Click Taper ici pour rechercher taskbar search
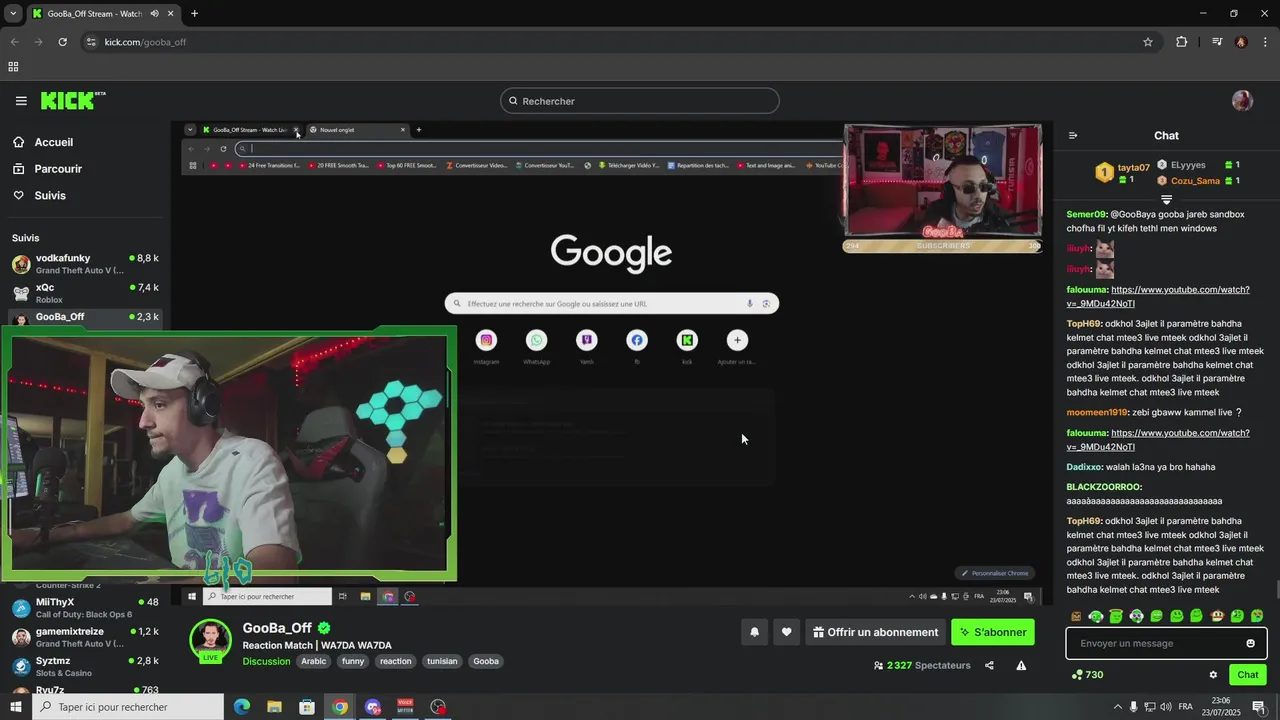1280x720 pixels. tap(128, 707)
